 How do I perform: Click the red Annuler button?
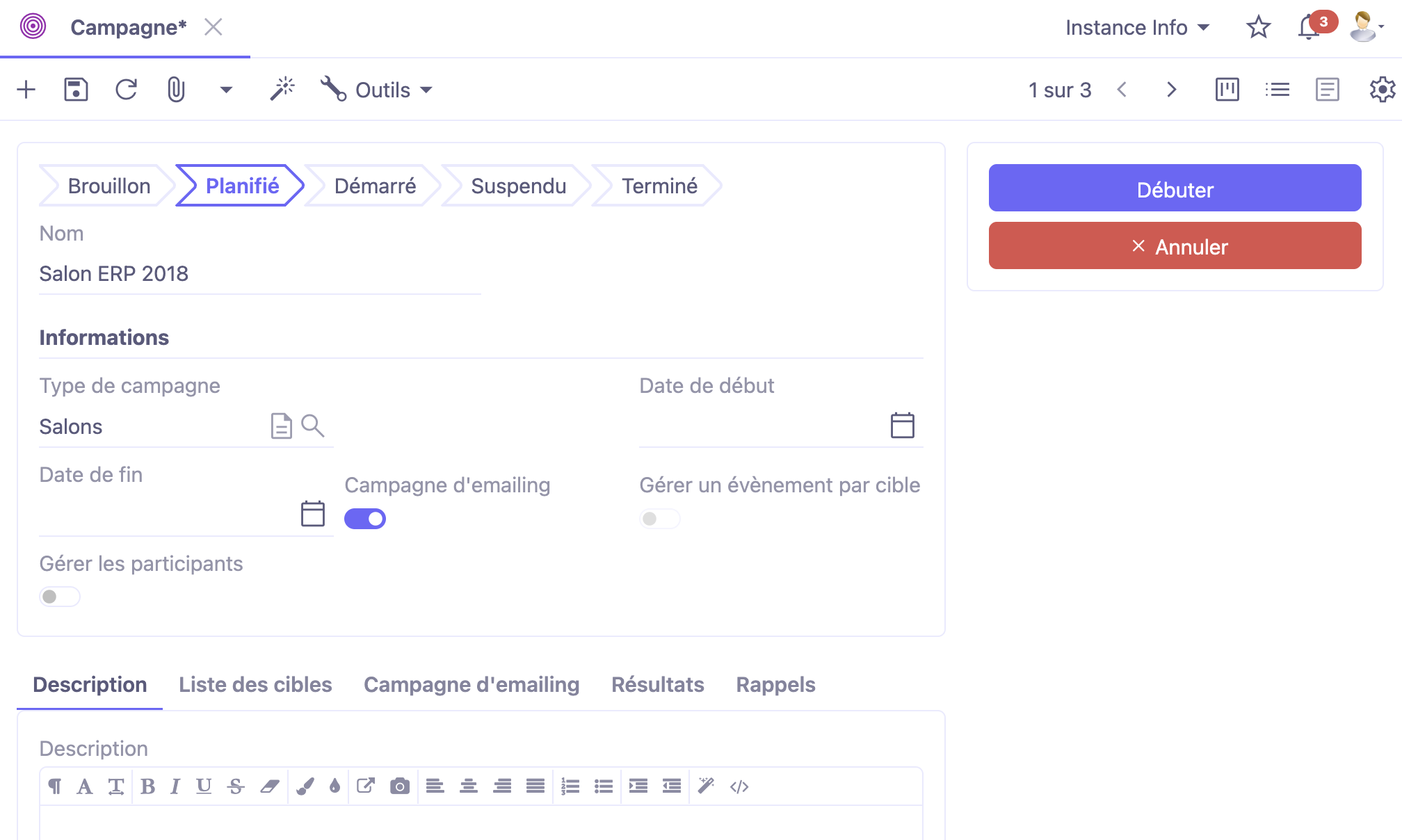click(1175, 246)
